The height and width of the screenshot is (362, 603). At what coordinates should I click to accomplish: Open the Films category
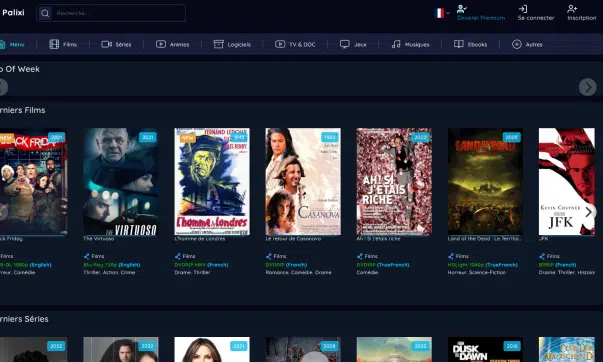tap(63, 44)
